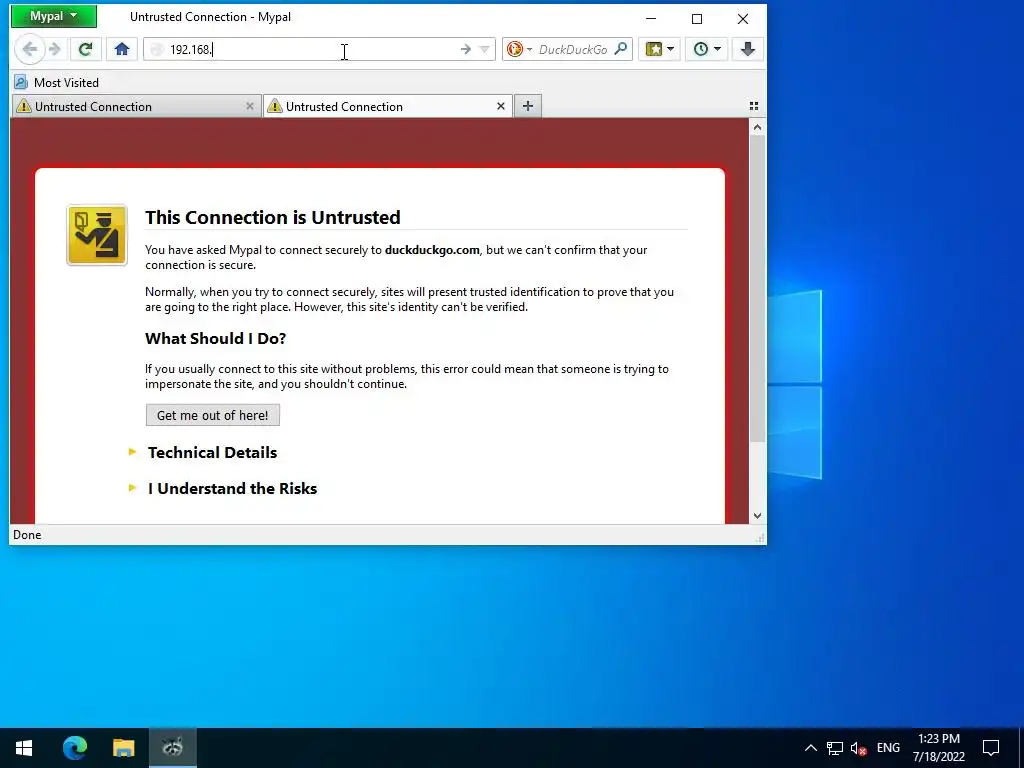Open the list all tabs grid button

pyautogui.click(x=754, y=106)
